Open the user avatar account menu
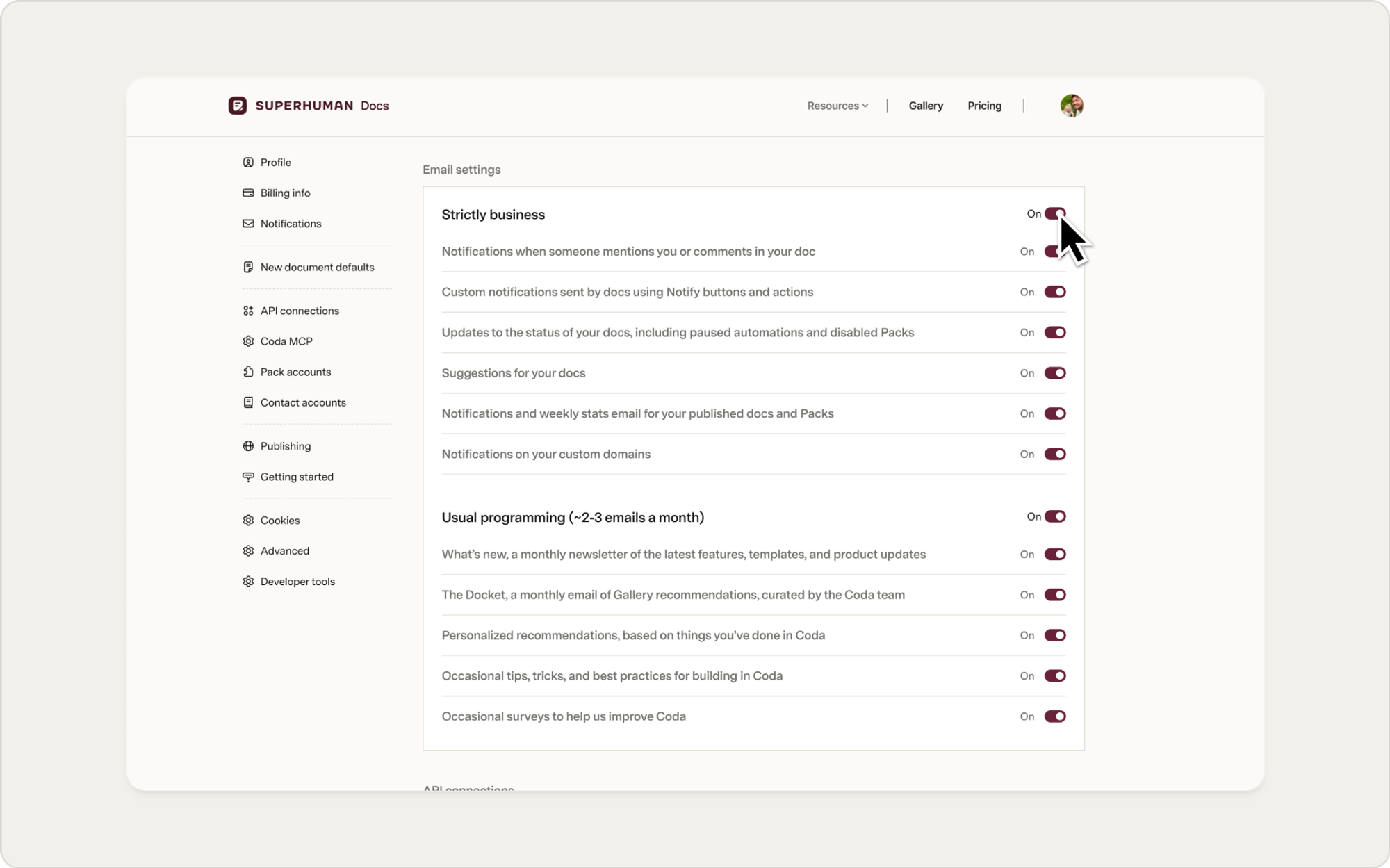This screenshot has height=868, width=1390. coord(1071,106)
